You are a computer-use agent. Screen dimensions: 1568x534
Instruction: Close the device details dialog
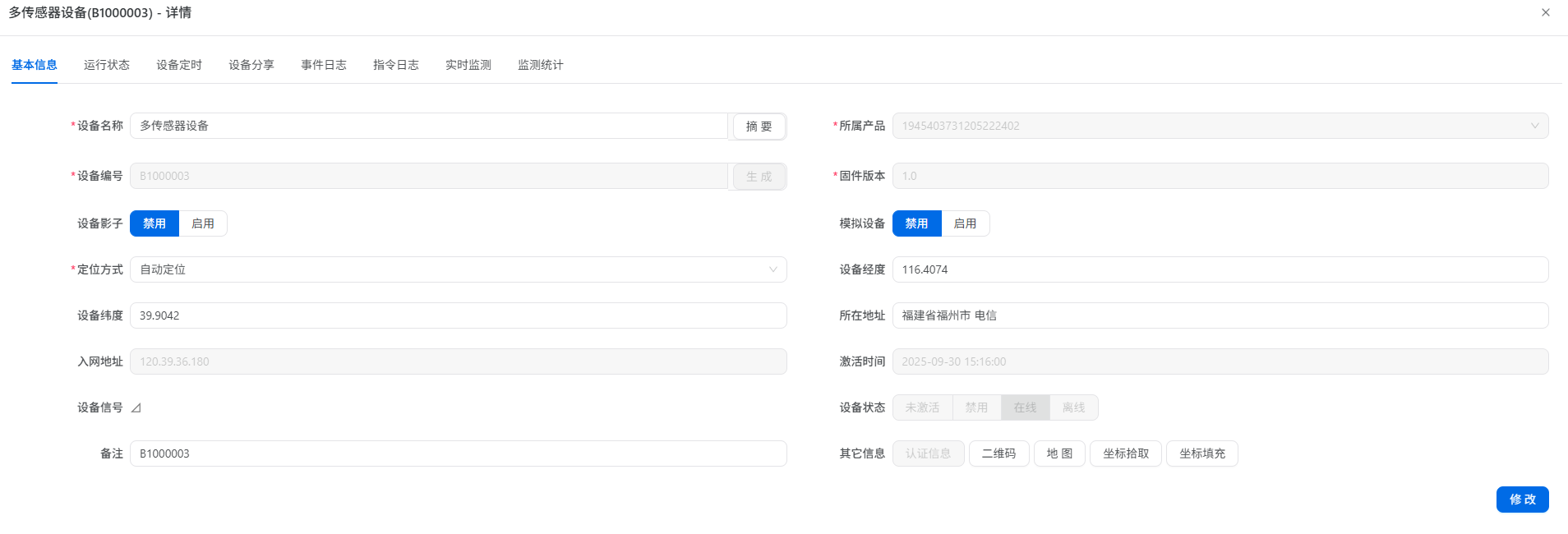click(x=1545, y=12)
